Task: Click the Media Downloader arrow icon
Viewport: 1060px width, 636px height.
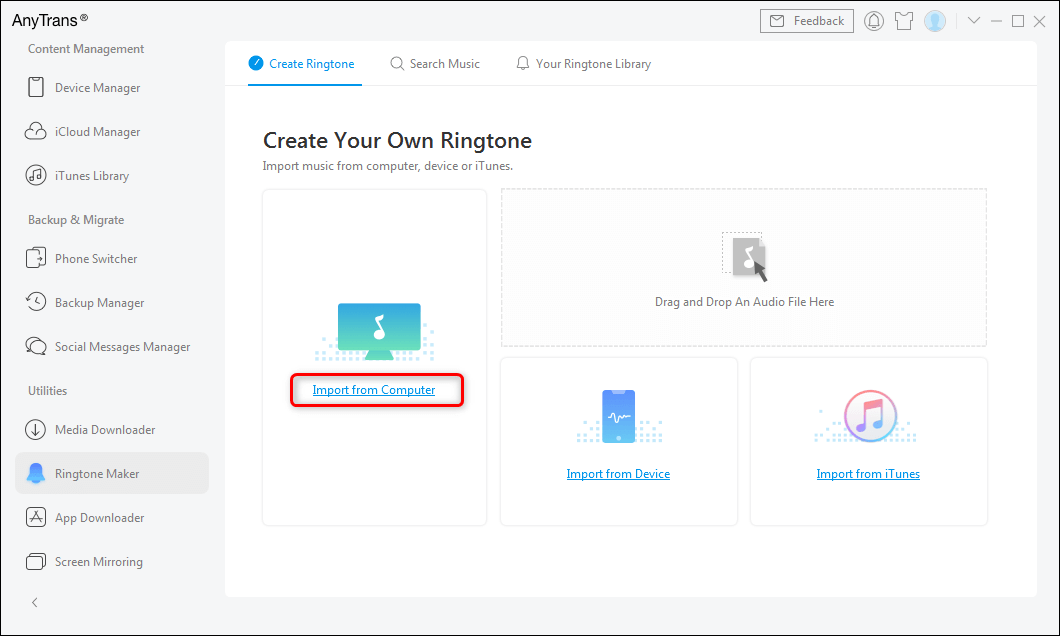Action: (36, 429)
